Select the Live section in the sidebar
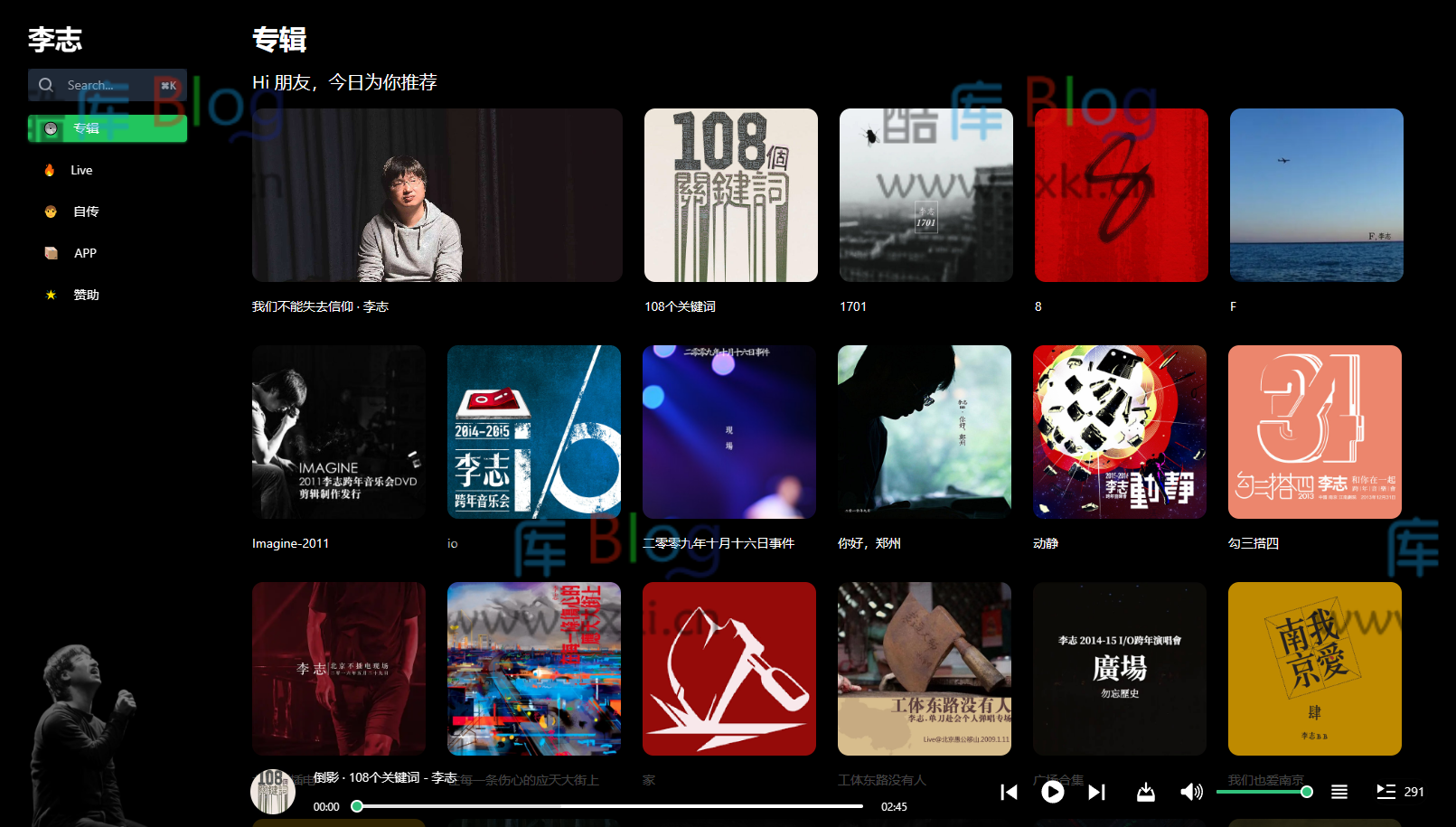Viewport: 1456px width, 827px height. [81, 170]
